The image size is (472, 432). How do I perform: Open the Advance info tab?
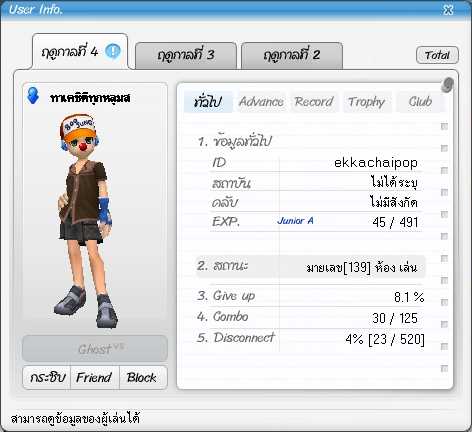(261, 102)
